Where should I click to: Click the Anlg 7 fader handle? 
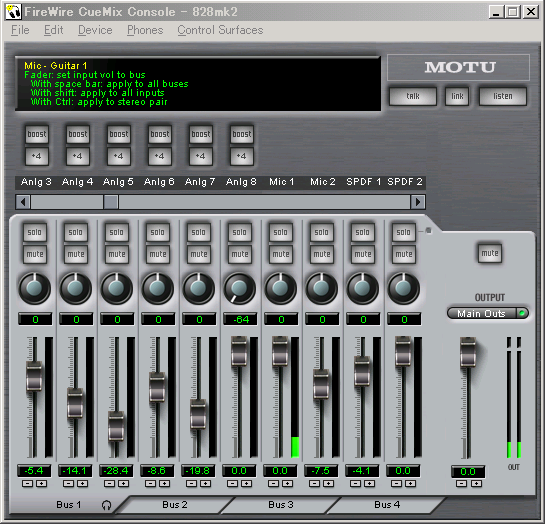tap(198, 414)
